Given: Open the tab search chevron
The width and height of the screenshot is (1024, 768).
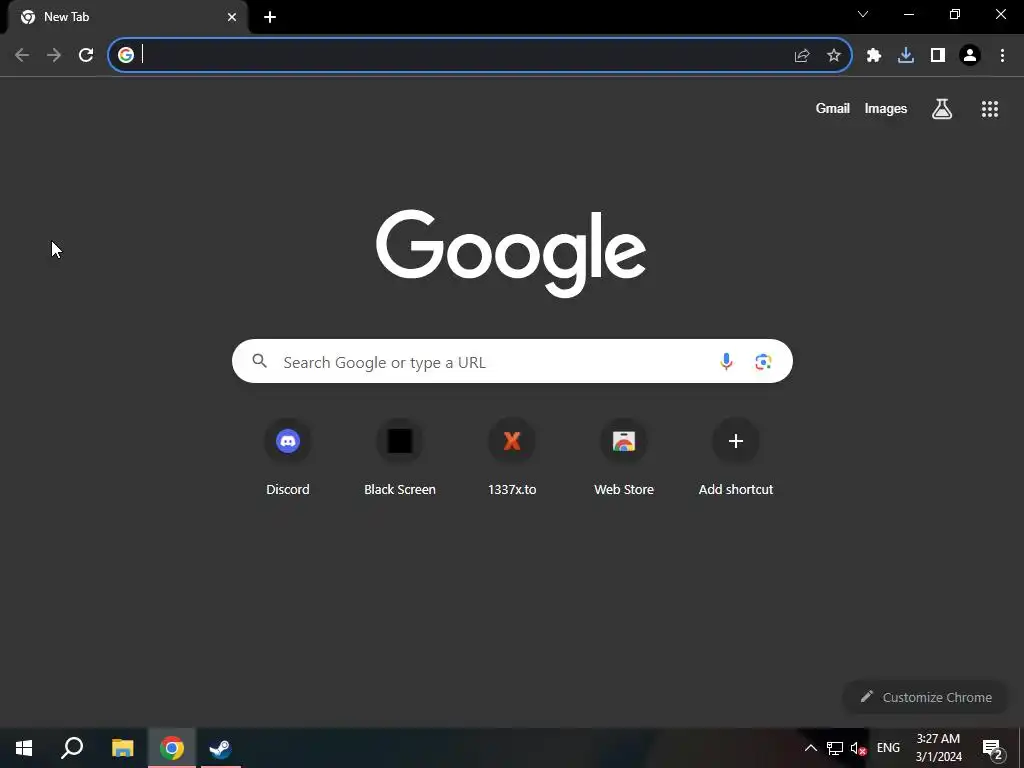Looking at the screenshot, I should pos(863,14).
